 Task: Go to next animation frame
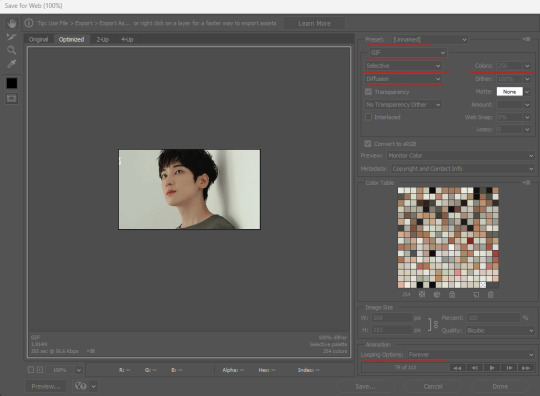pos(509,368)
